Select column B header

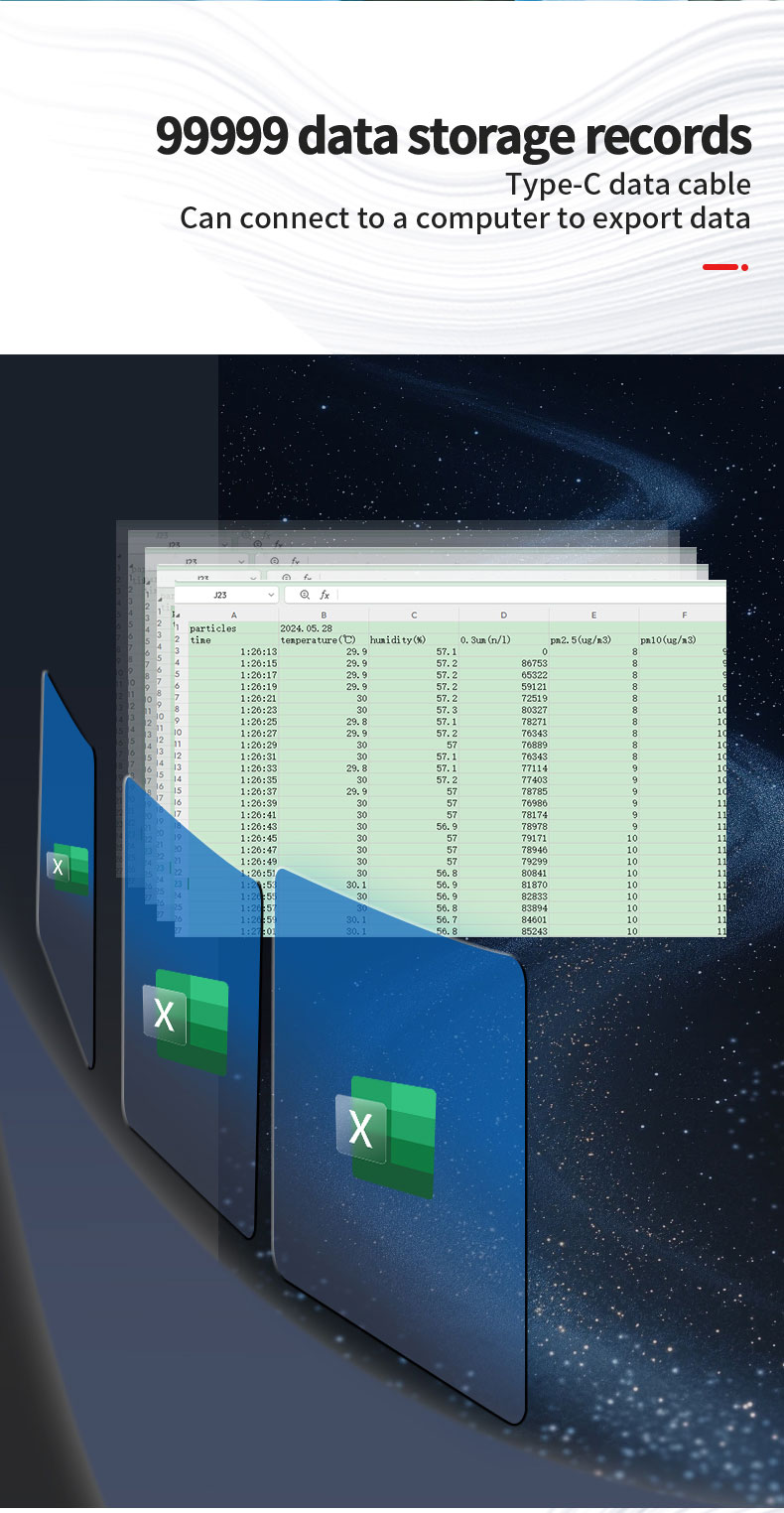pos(324,616)
